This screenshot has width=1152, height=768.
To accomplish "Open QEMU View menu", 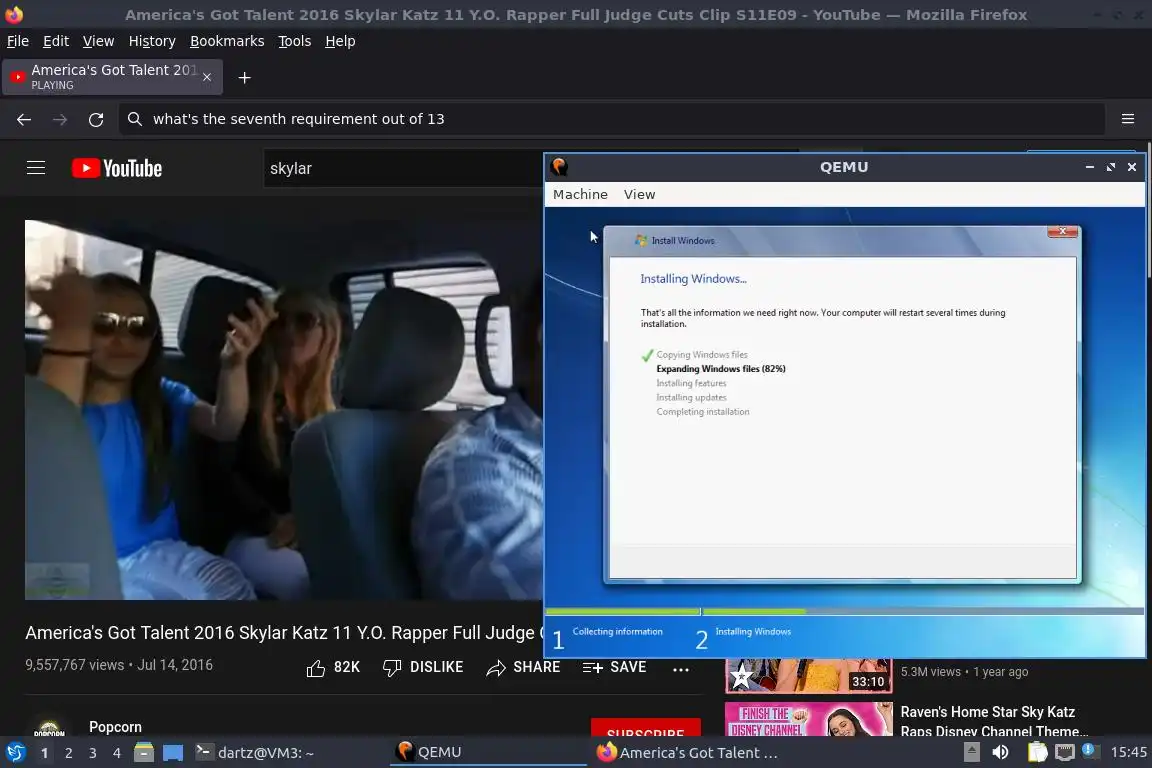I will (x=639, y=194).
